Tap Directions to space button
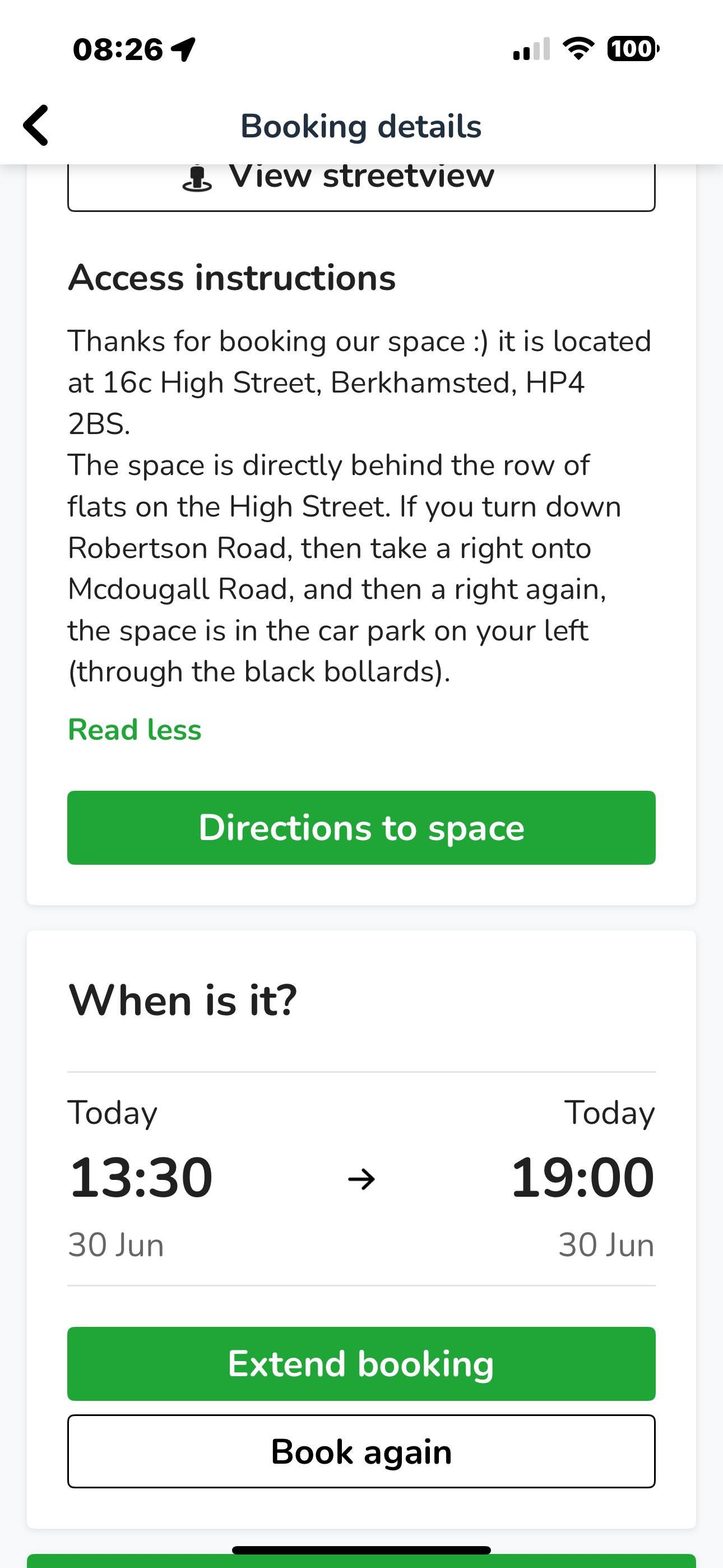The image size is (723, 1568). [361, 828]
